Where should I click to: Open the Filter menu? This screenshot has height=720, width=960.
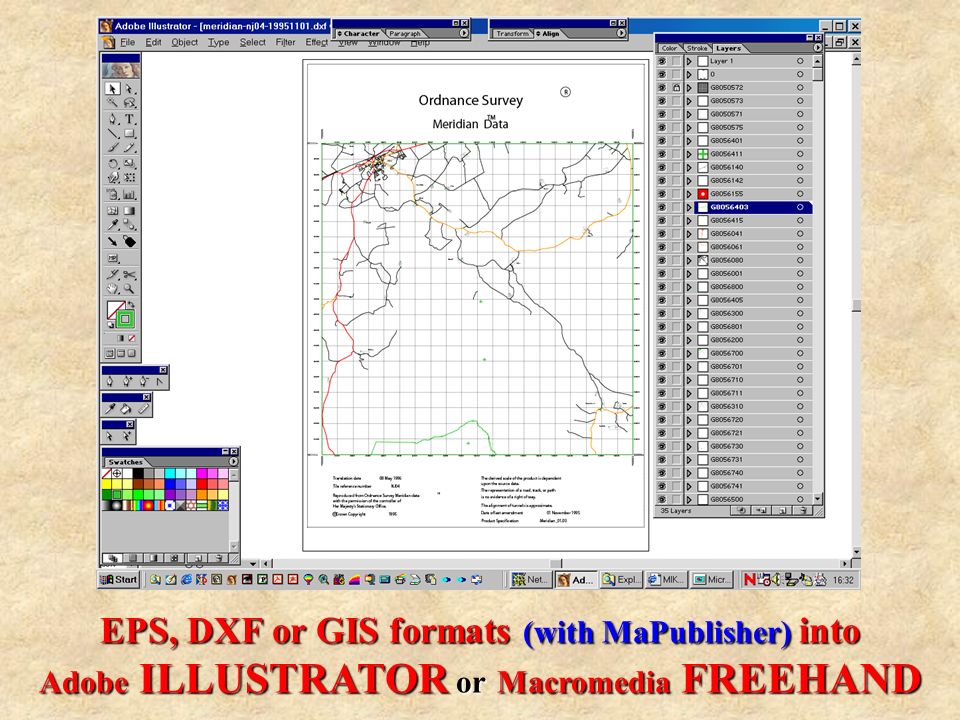285,42
